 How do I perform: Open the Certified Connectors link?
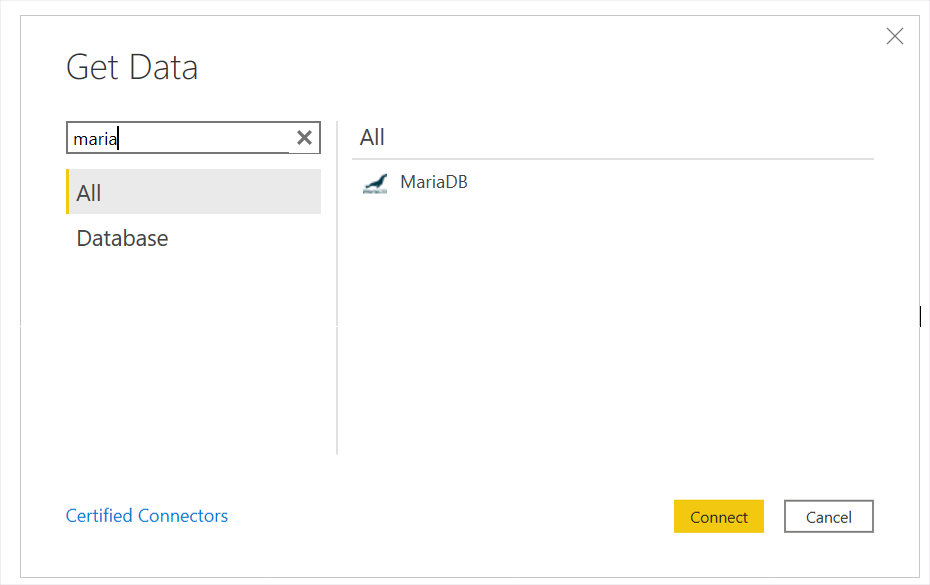[147, 516]
